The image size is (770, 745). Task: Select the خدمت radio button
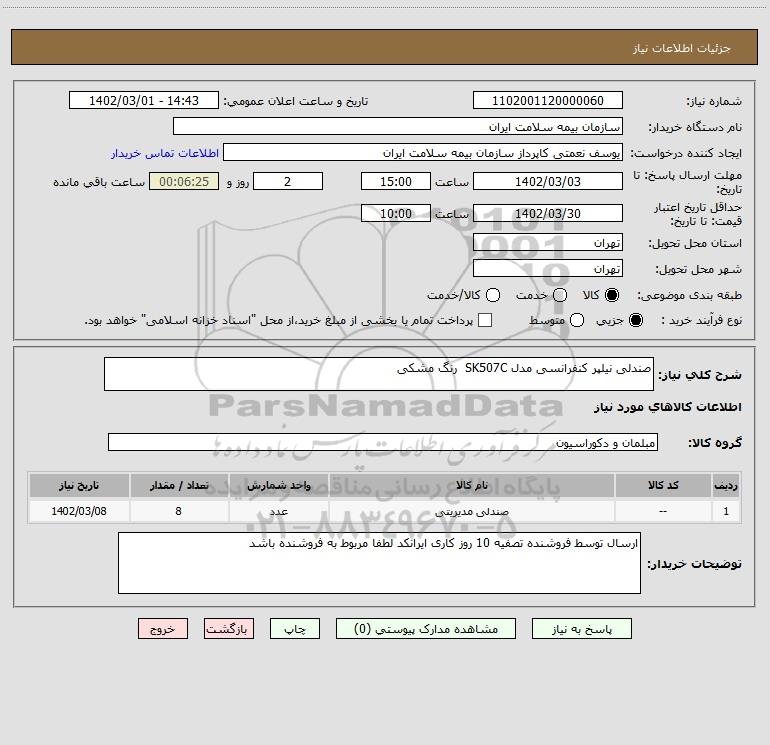[x=560, y=295]
